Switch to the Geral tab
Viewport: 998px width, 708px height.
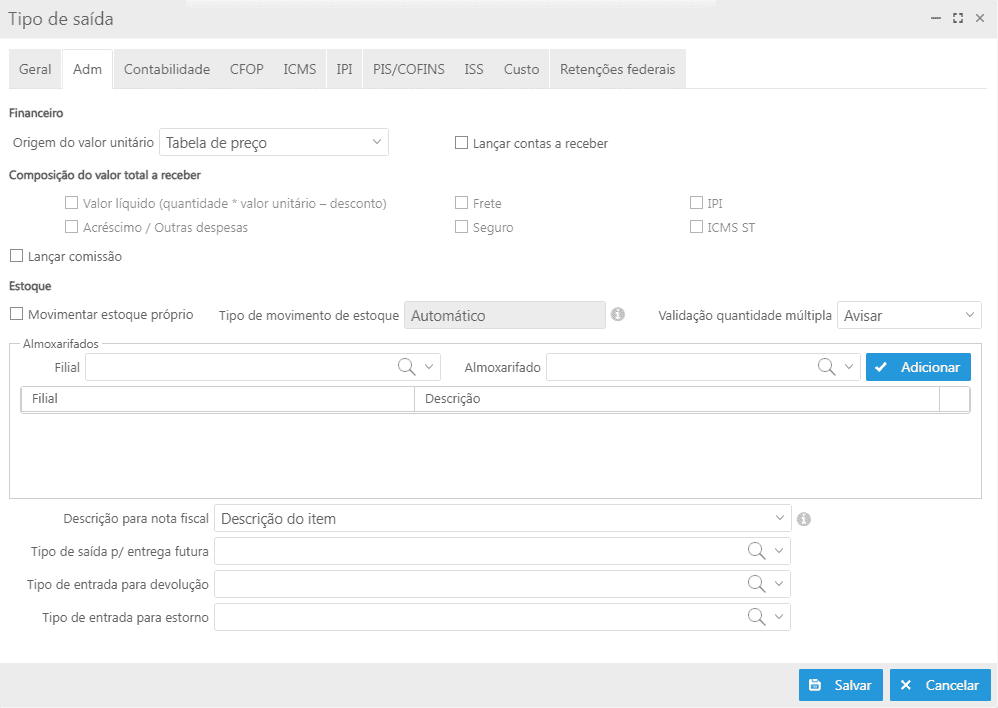click(35, 69)
